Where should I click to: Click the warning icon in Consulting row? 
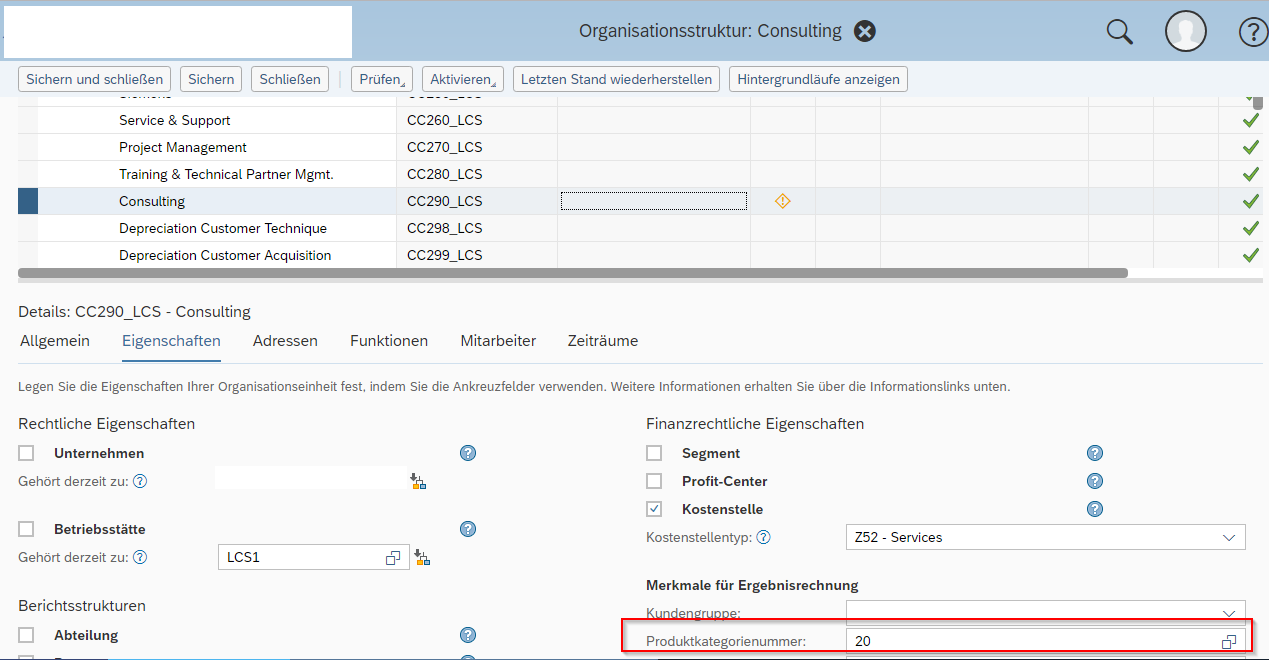(783, 201)
